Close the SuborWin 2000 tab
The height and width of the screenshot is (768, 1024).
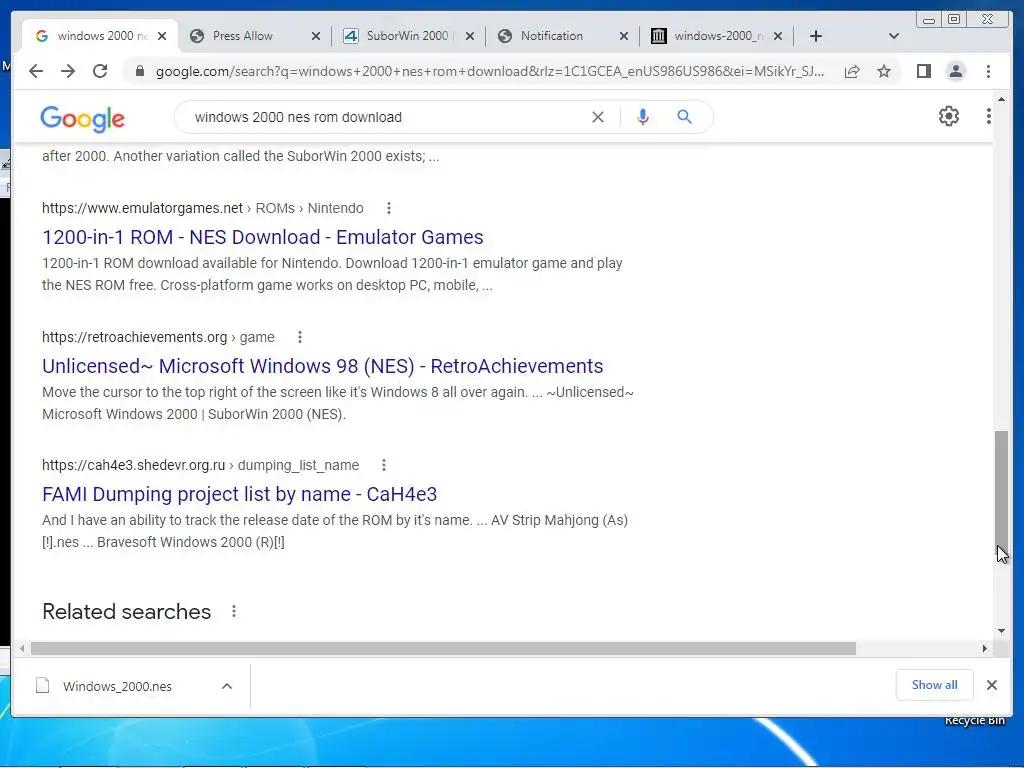click(470, 37)
